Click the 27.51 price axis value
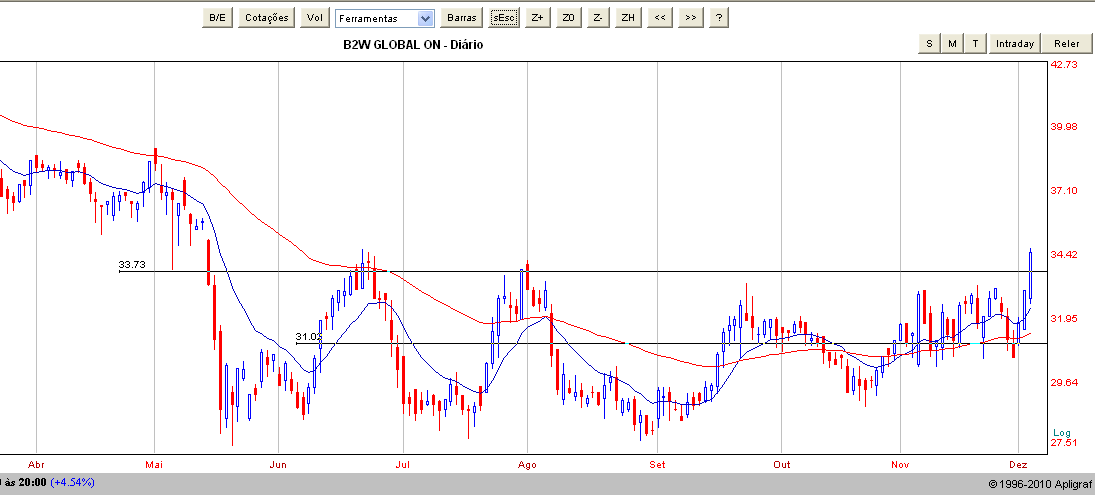This screenshot has width=1095, height=495. click(1064, 443)
